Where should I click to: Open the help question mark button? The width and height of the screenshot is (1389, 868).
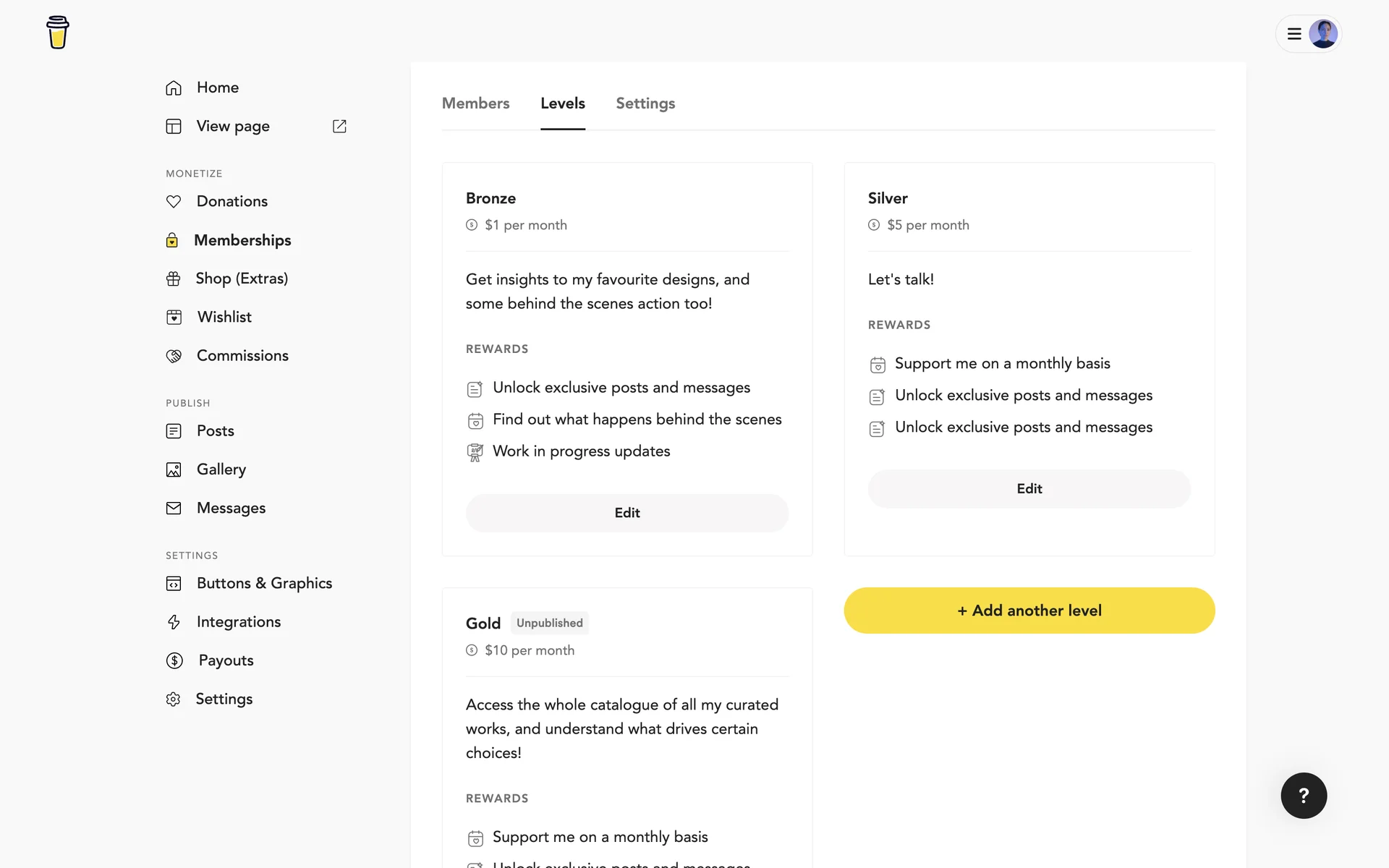1303,796
